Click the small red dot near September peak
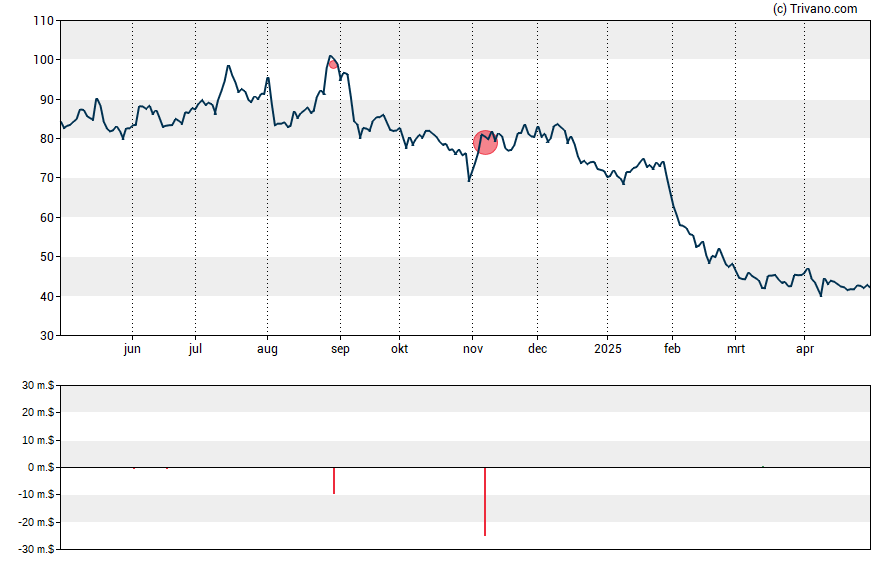 (333, 65)
